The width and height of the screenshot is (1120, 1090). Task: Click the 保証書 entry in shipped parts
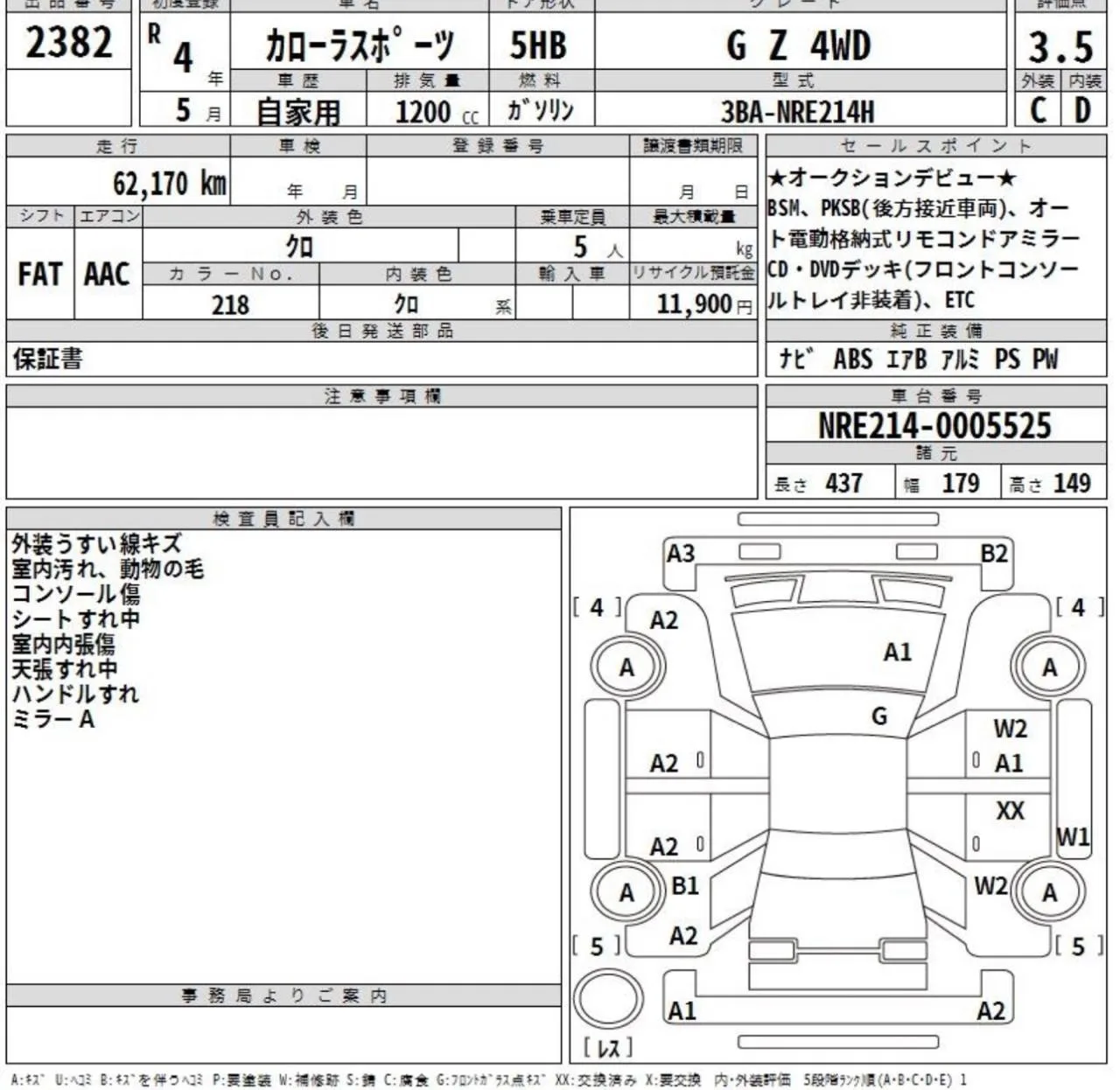click(x=48, y=359)
